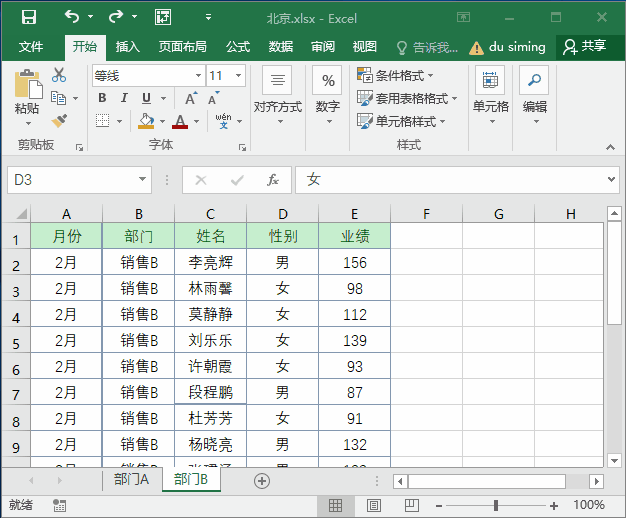
Task: Add a new sheet with the plus icon
Action: pos(262,481)
